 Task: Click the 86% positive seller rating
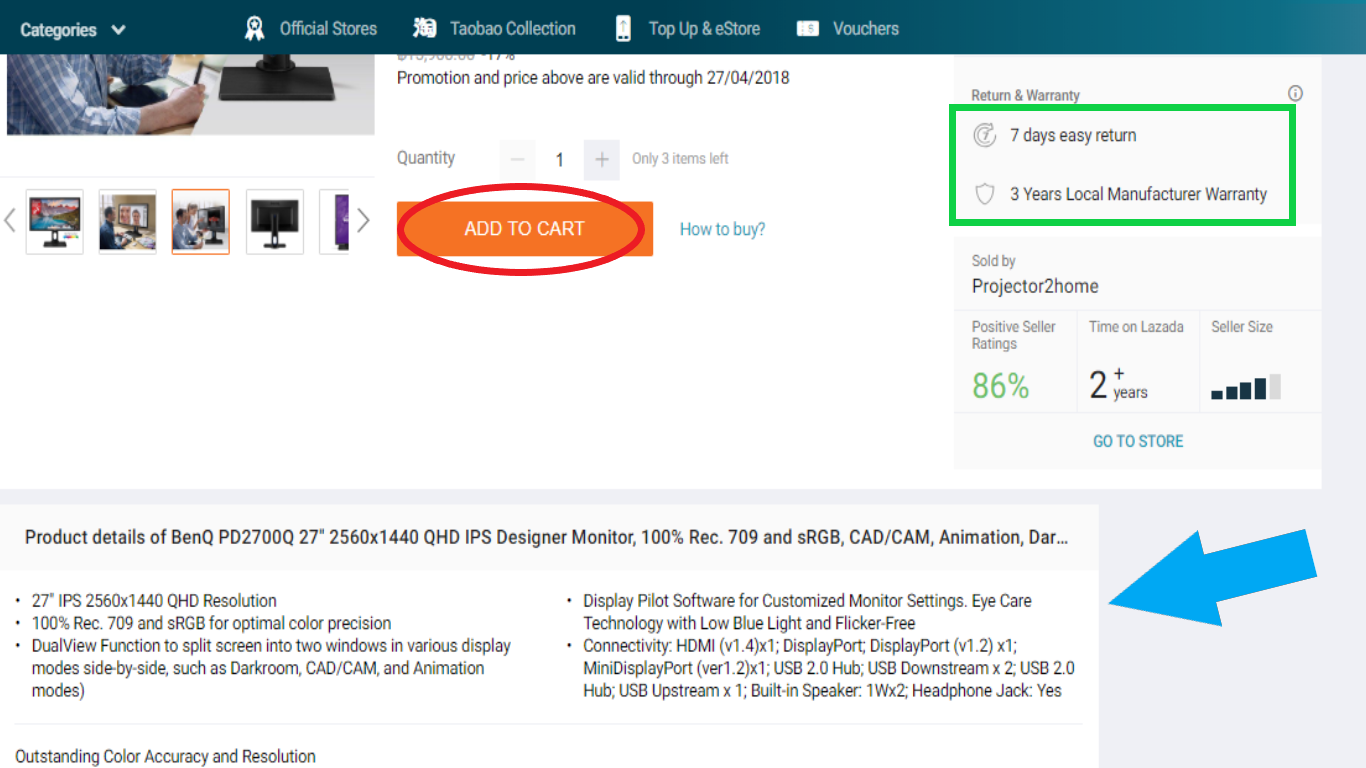point(1000,386)
